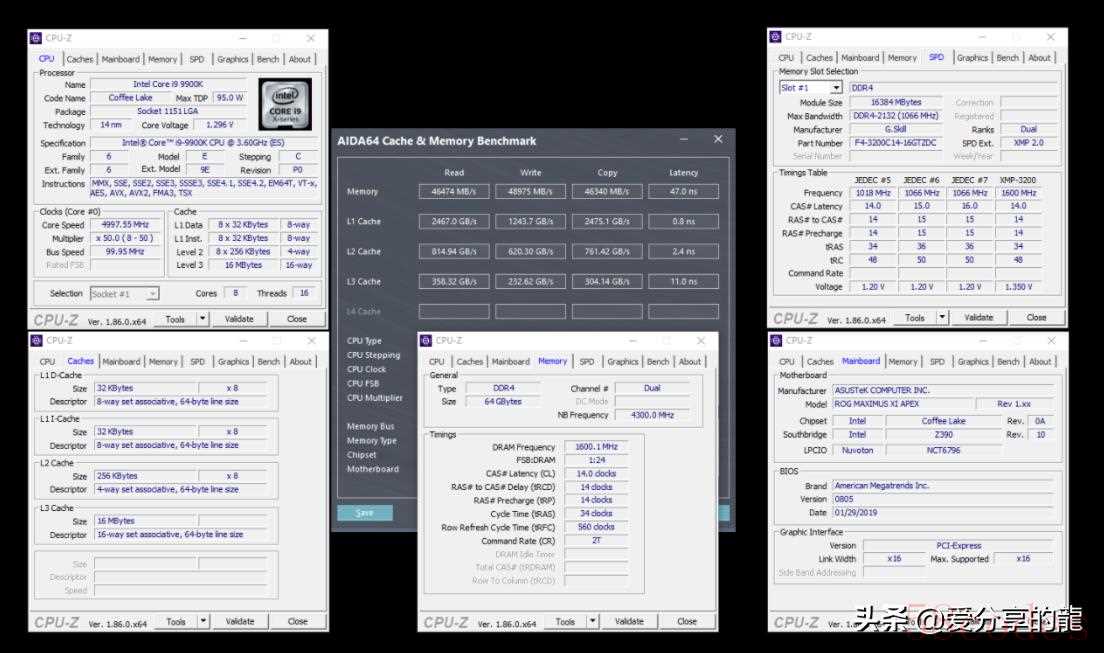Expand the Tools arrow in the Memory timings CPU-Z window
The image size is (1104, 653).
593,622
